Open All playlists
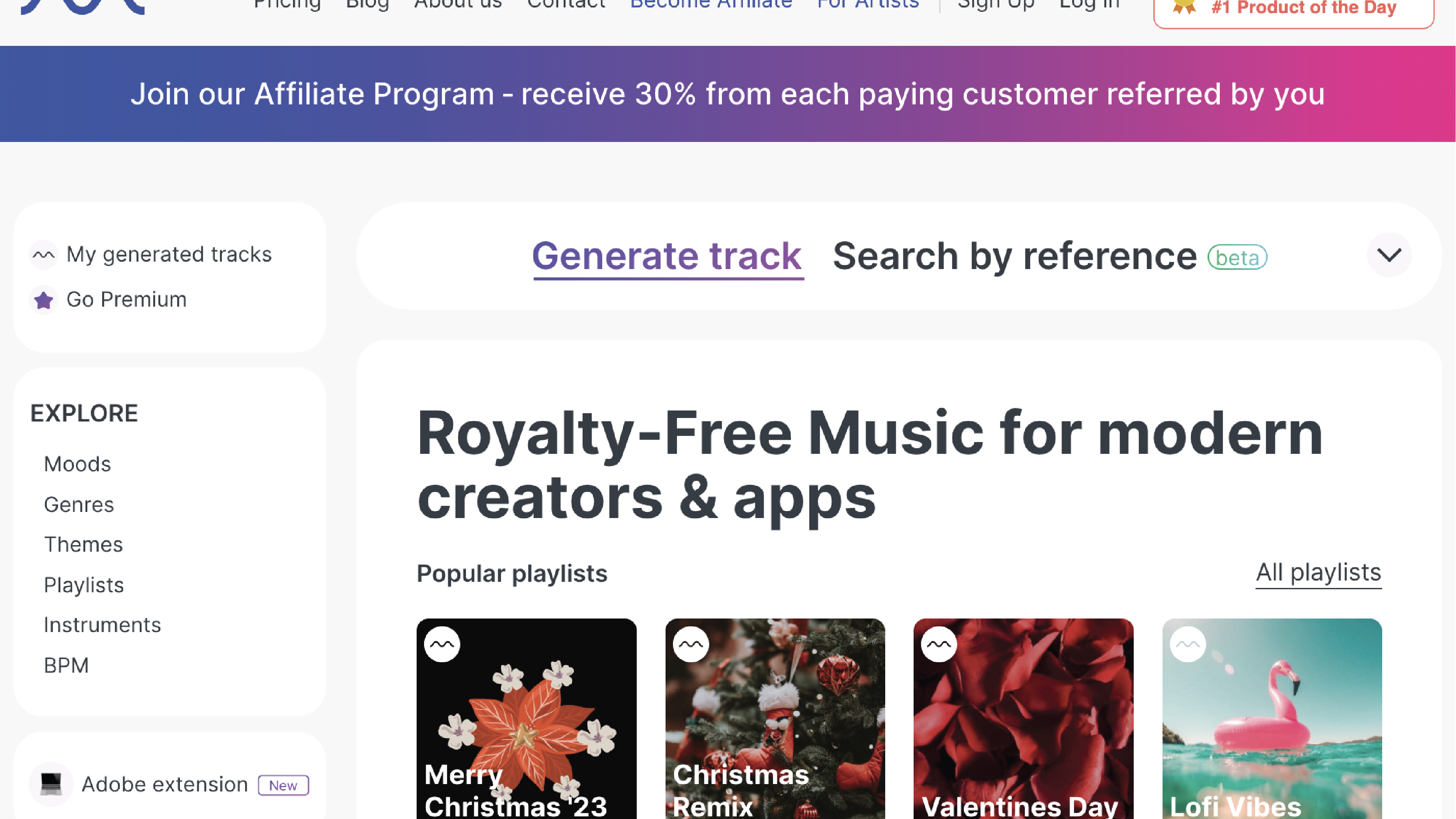Screen dimensions: 1456x819 coord(1318,573)
